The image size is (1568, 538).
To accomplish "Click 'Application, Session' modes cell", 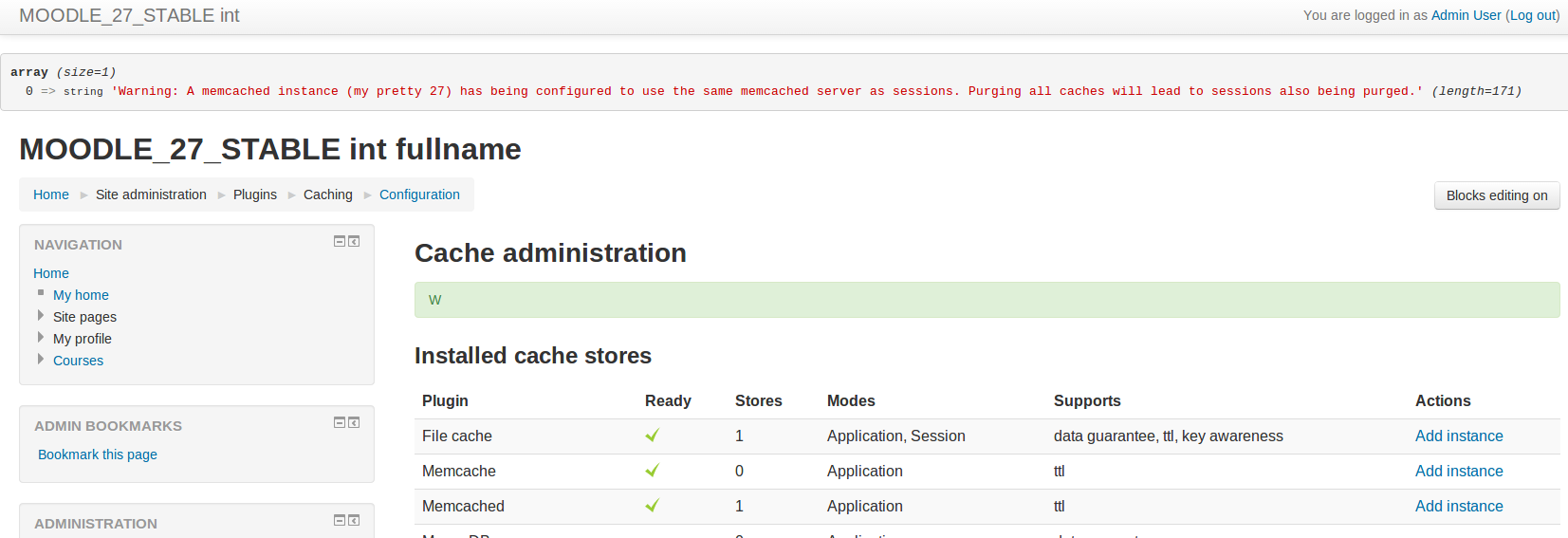I will click(896, 436).
